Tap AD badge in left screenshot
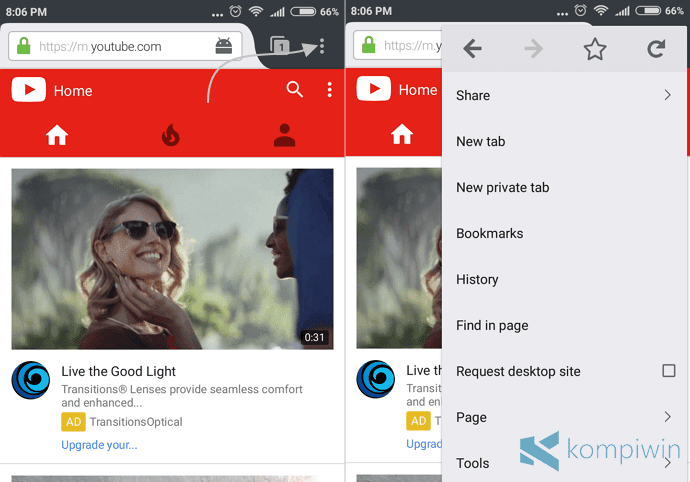The height and width of the screenshot is (482, 690). click(73, 422)
